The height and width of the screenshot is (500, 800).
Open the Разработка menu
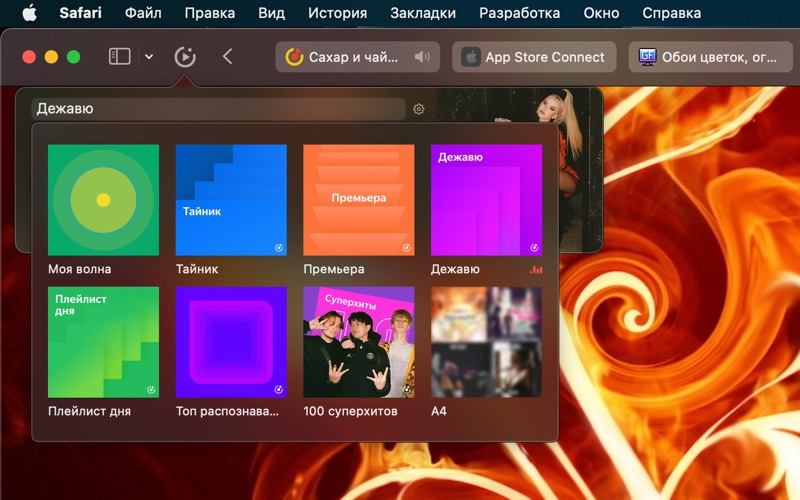519,13
